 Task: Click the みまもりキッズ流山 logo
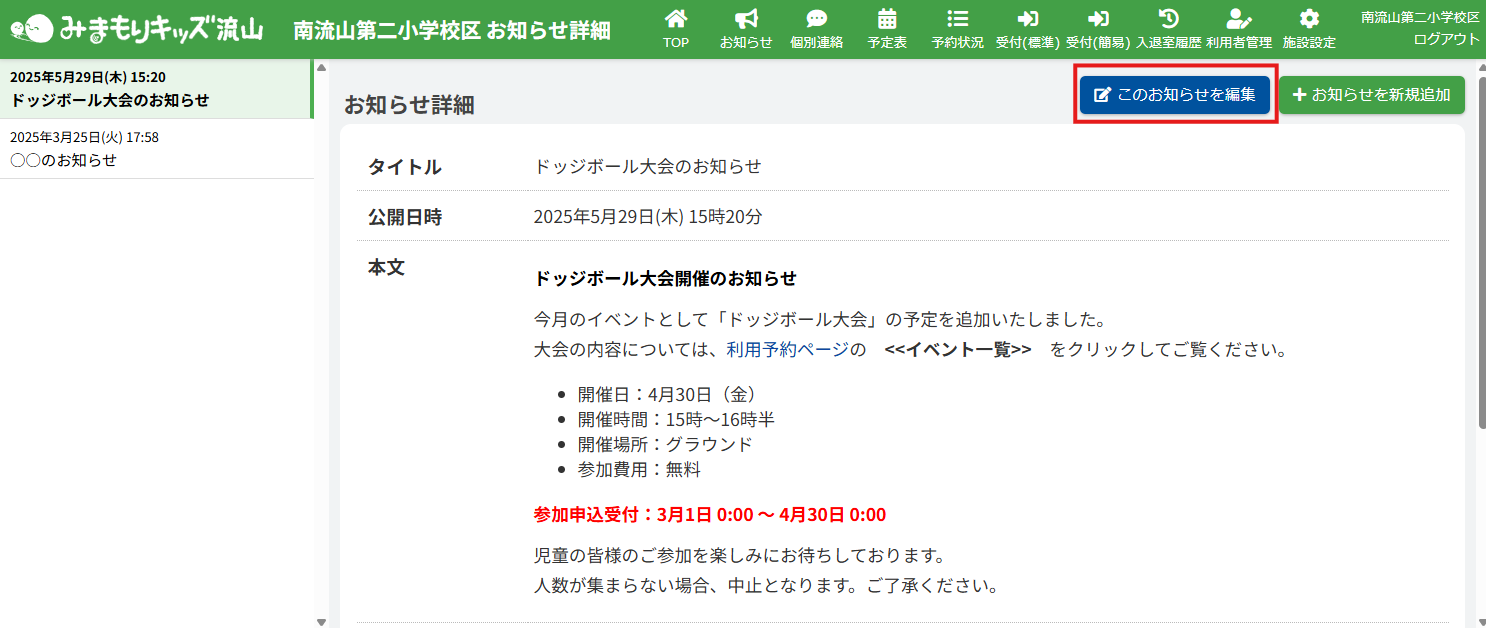point(138,29)
